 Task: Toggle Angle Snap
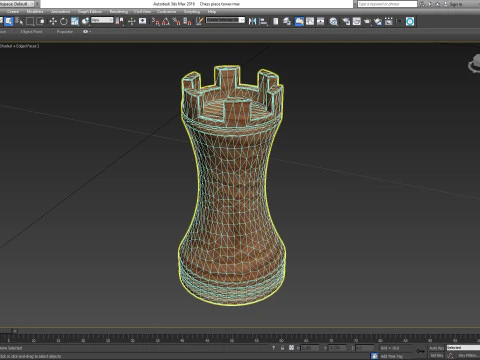pyautogui.click(x=166, y=21)
